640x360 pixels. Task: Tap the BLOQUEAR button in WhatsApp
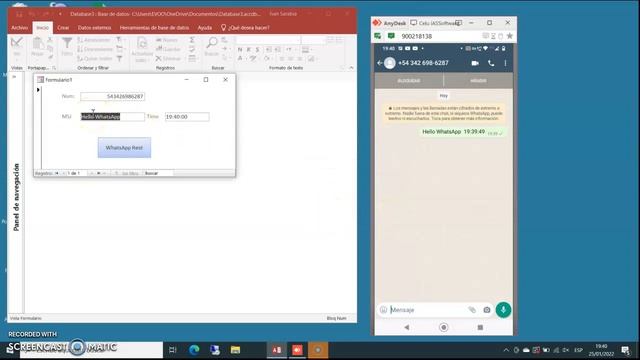(409, 80)
